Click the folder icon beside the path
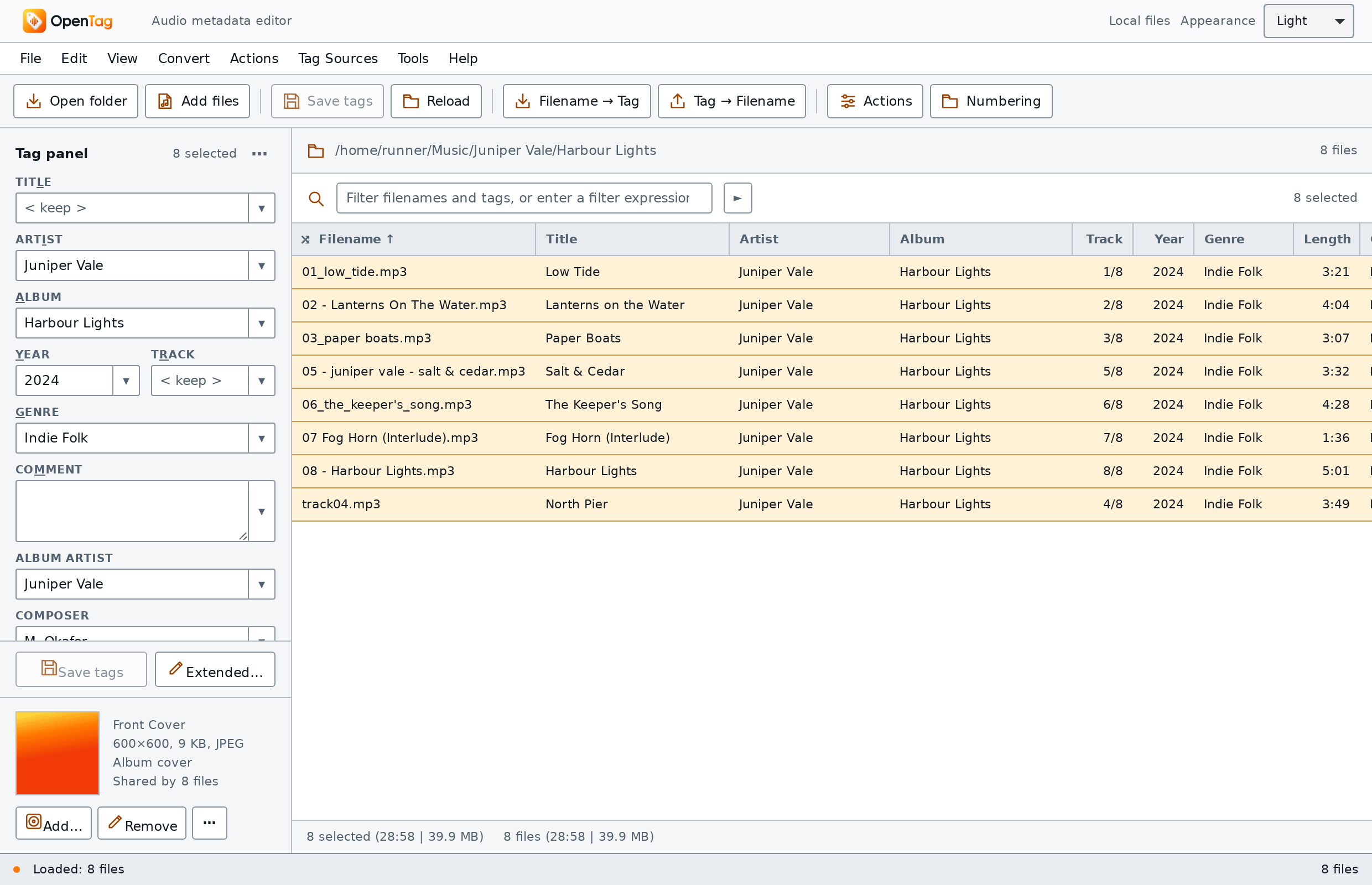 [x=315, y=150]
